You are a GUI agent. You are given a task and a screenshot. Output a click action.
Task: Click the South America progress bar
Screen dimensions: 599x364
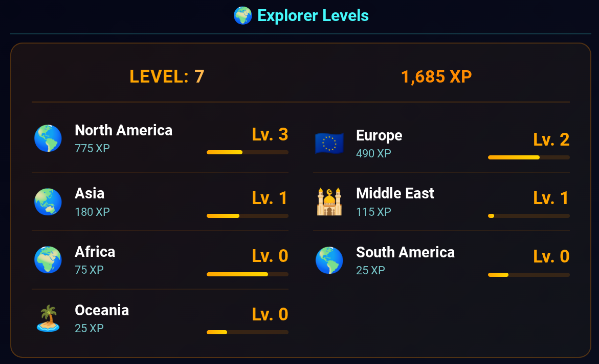click(529, 275)
